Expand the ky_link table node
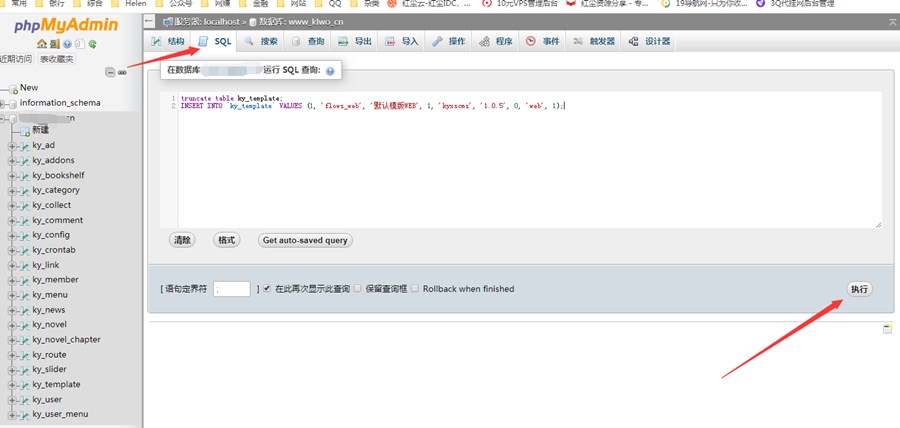Viewport: 900px width, 428px height. coord(11,266)
